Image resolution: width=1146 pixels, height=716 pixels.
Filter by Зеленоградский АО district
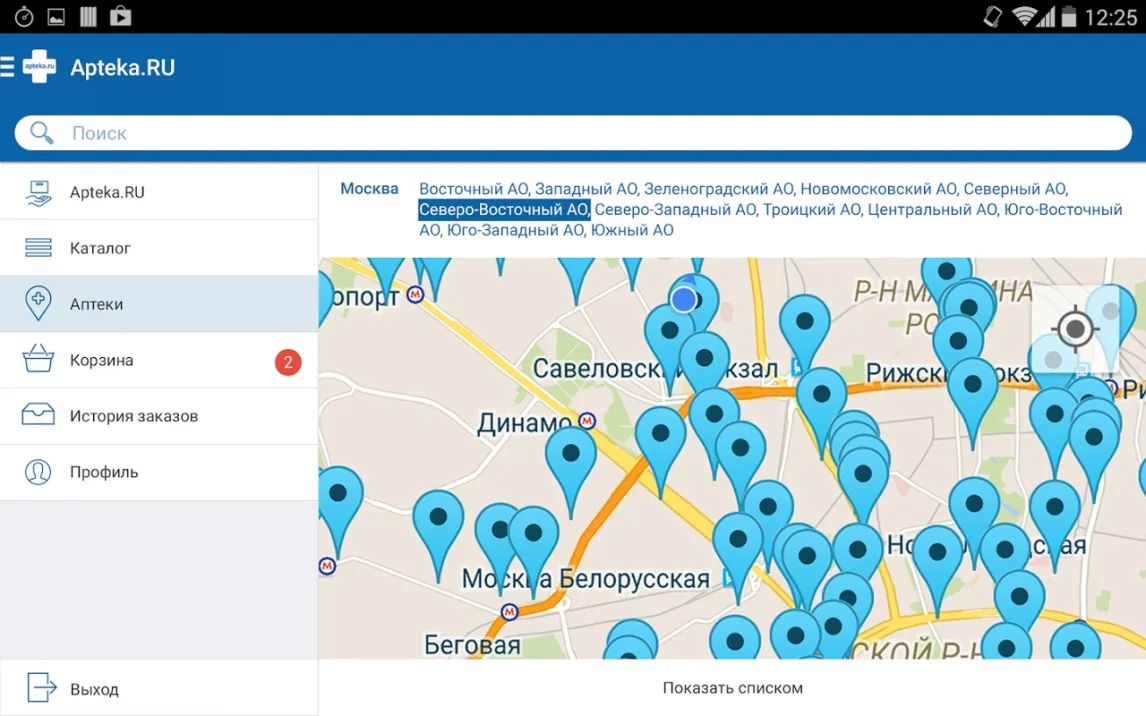pos(718,189)
